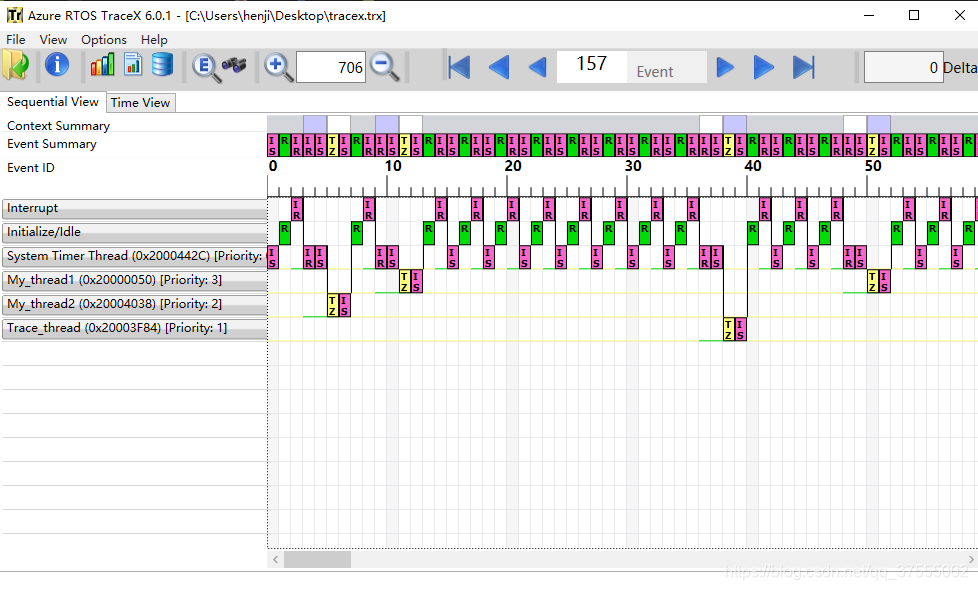Click the horizontal scrollbar left arrow

276,559
